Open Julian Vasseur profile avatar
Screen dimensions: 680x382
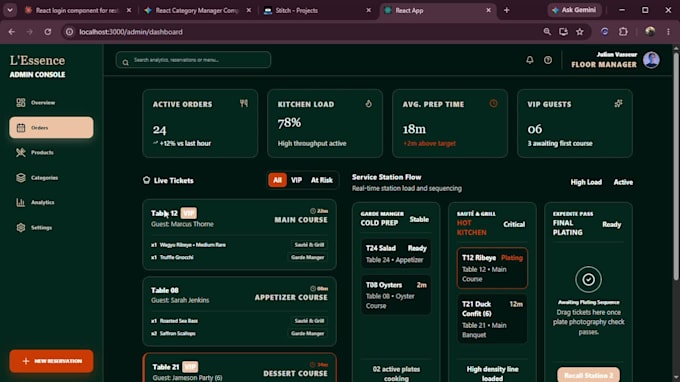point(651,60)
